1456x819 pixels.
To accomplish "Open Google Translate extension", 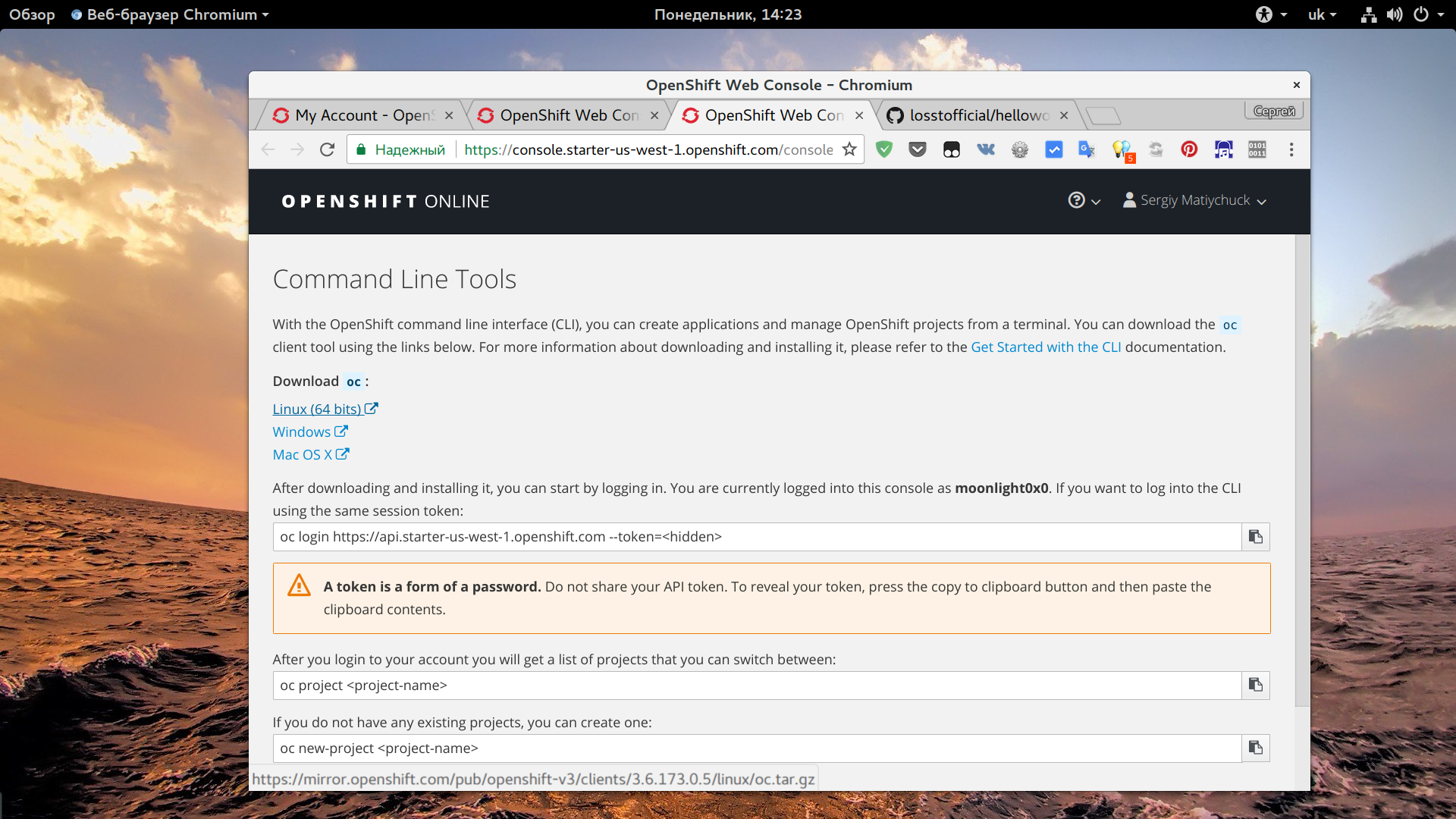I will tap(1087, 149).
